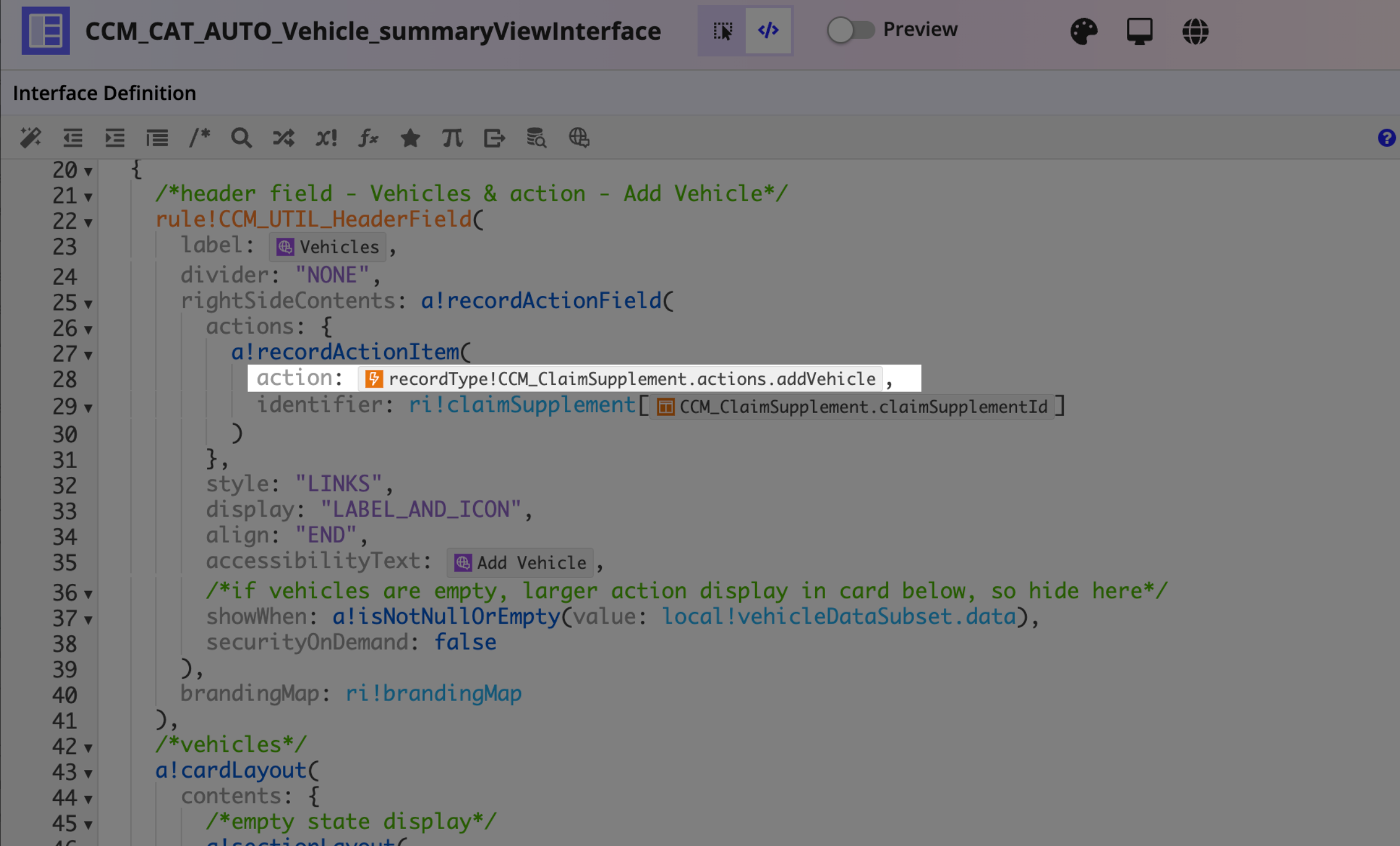Click a!recordActionItem function name
This screenshot has height=846, width=1400.
tap(345, 352)
